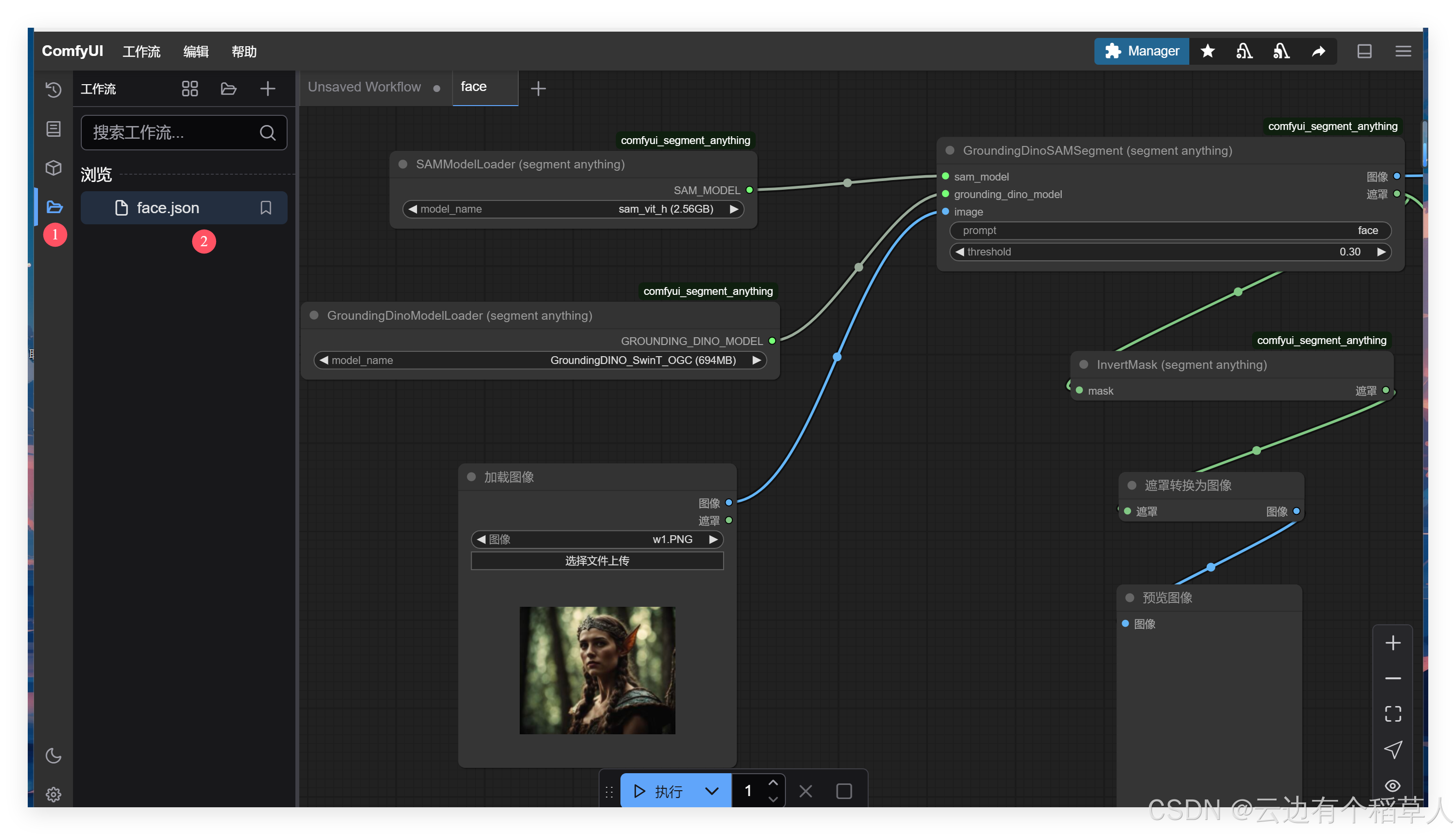Run the workflow with the 执行 button
1456x835 pixels.
pyautogui.click(x=659, y=791)
